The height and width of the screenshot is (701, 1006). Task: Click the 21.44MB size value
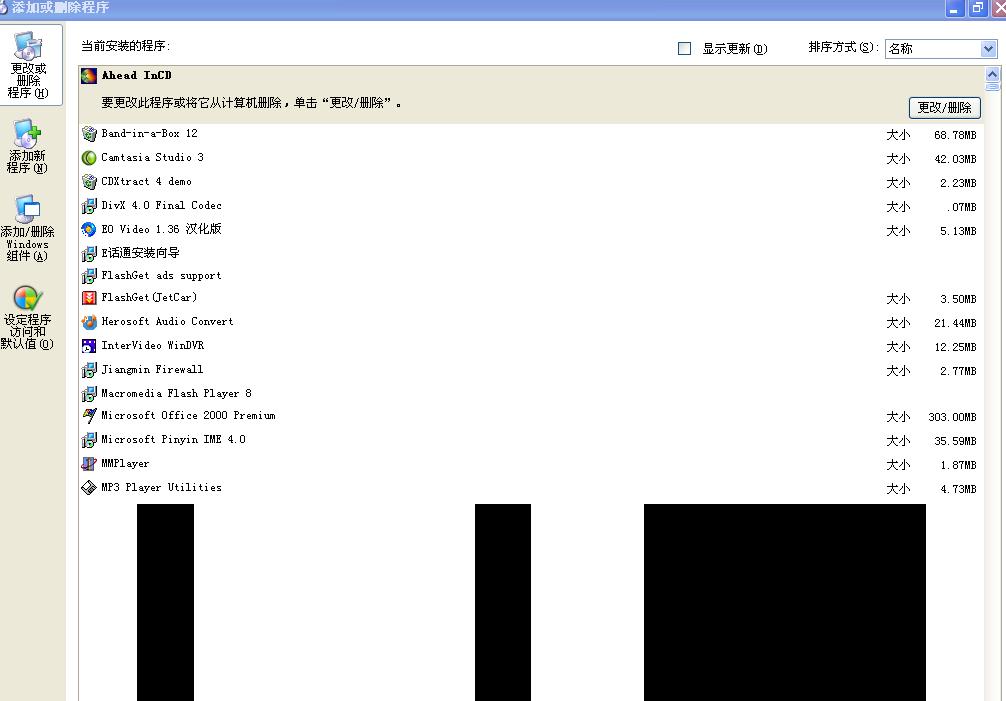(x=955, y=323)
